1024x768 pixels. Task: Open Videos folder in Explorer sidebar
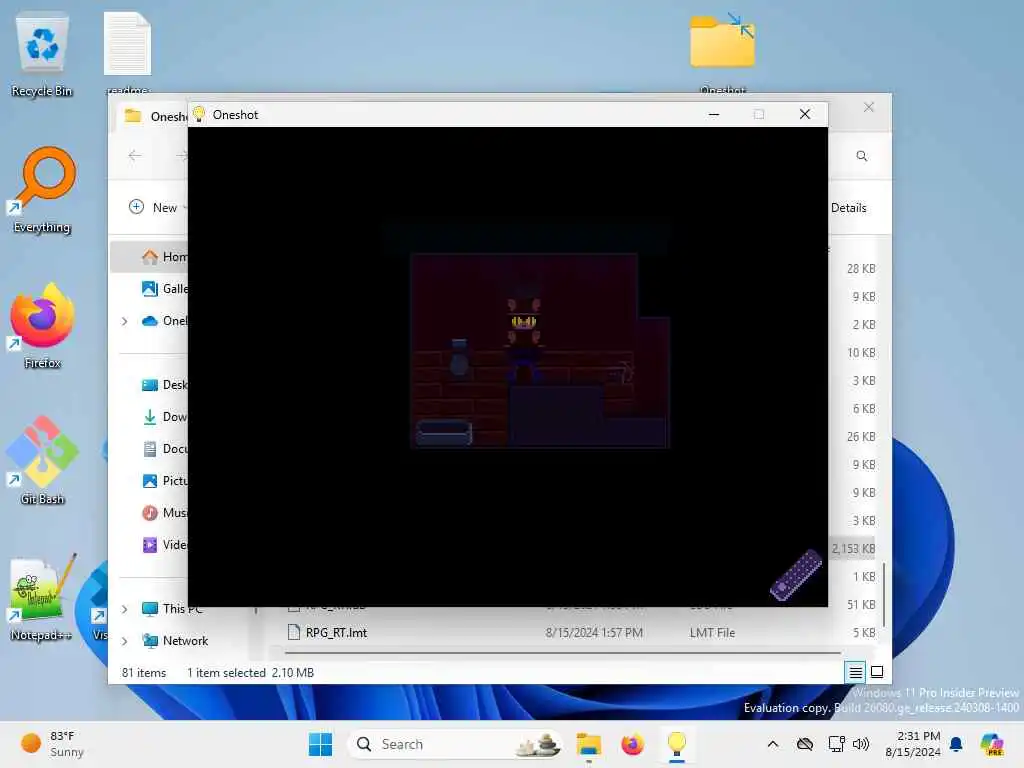coord(163,545)
